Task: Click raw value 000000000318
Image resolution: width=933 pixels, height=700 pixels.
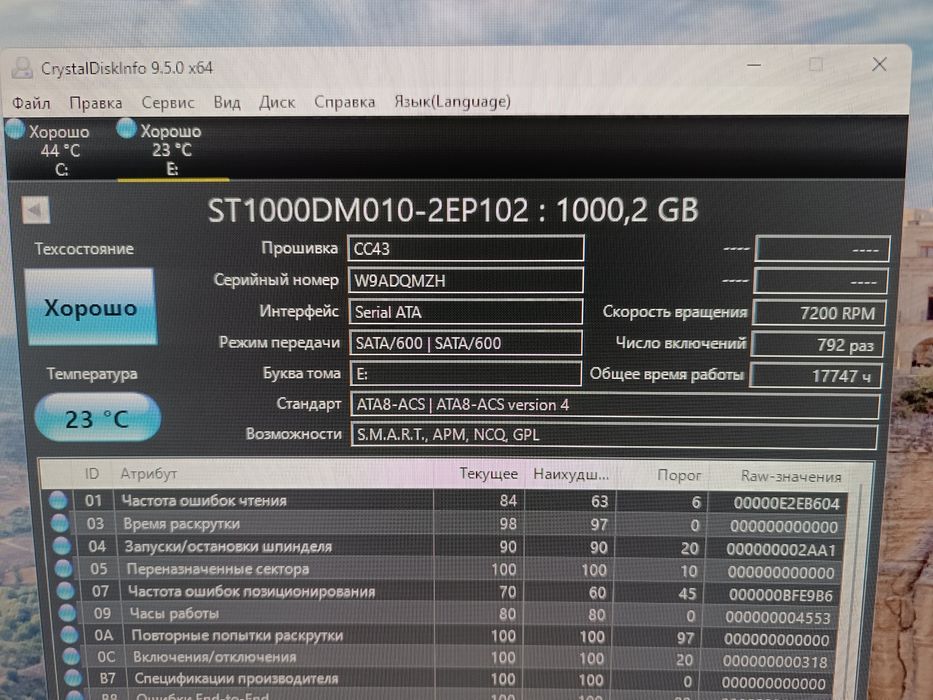Action: pyautogui.click(x=775, y=662)
